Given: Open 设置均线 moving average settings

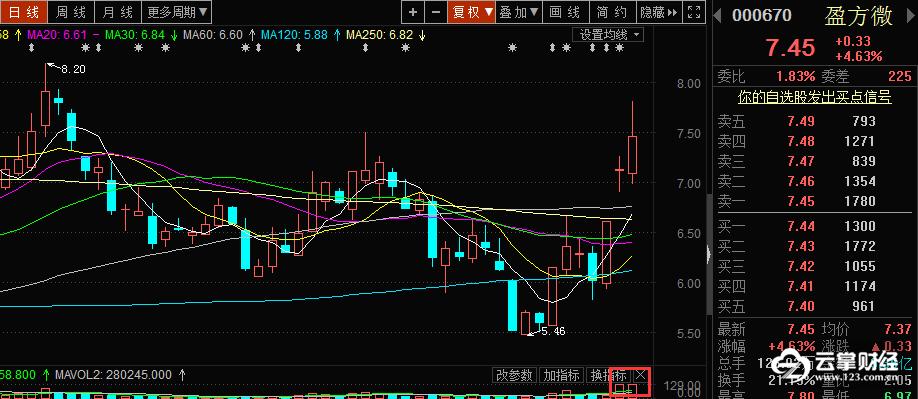Looking at the screenshot, I should (x=608, y=35).
